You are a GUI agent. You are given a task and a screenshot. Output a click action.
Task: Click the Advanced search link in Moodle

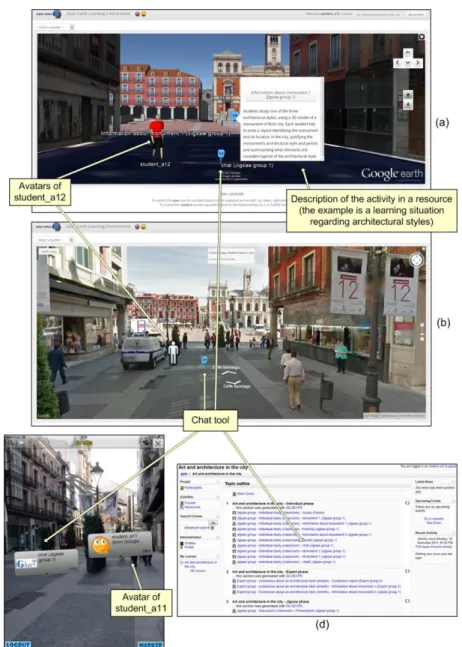point(197,528)
